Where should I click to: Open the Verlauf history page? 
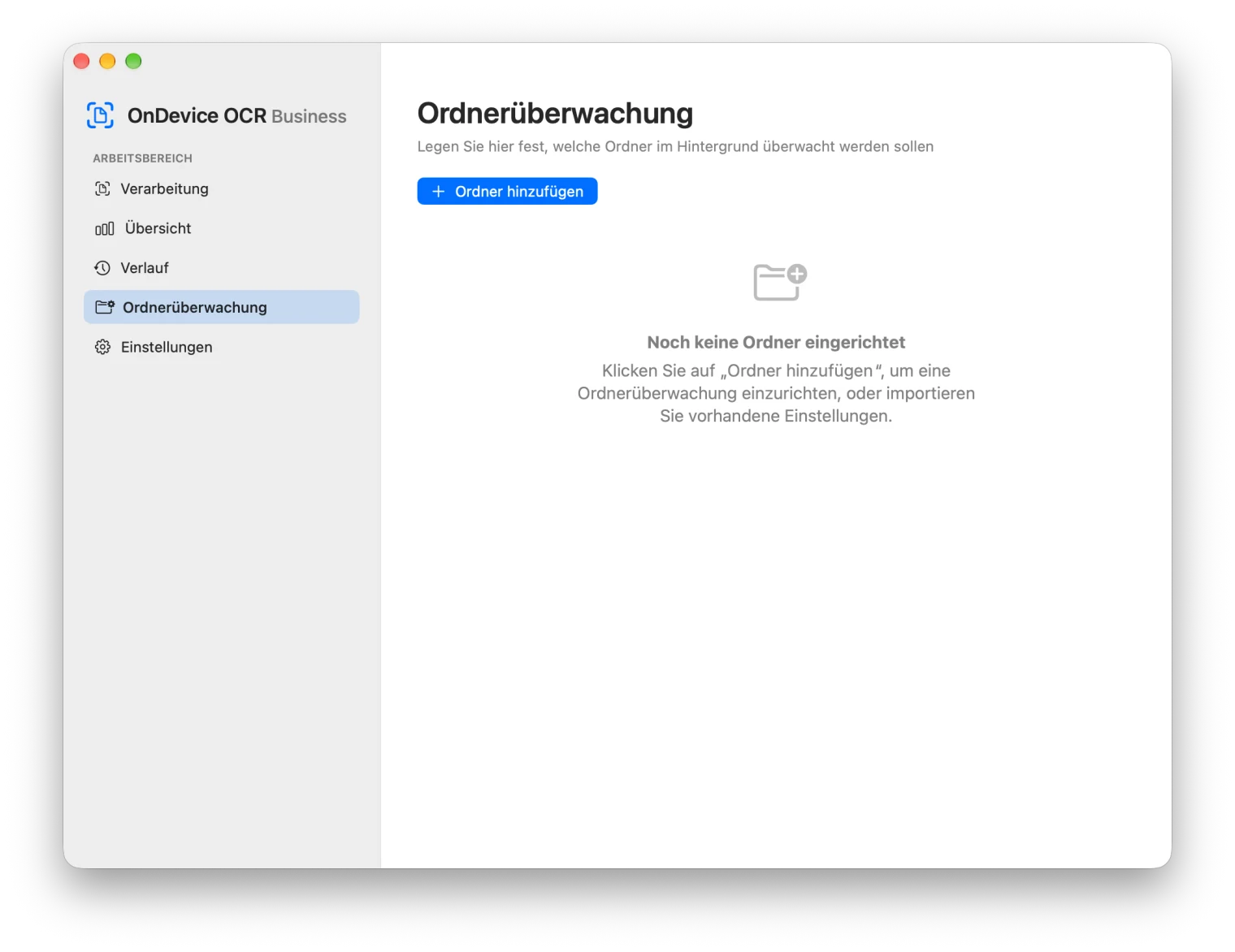[222, 268]
